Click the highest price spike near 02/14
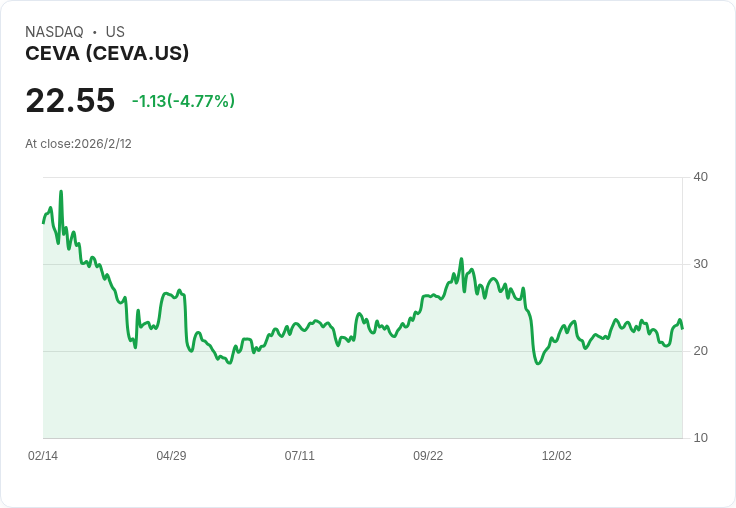 click(61, 191)
